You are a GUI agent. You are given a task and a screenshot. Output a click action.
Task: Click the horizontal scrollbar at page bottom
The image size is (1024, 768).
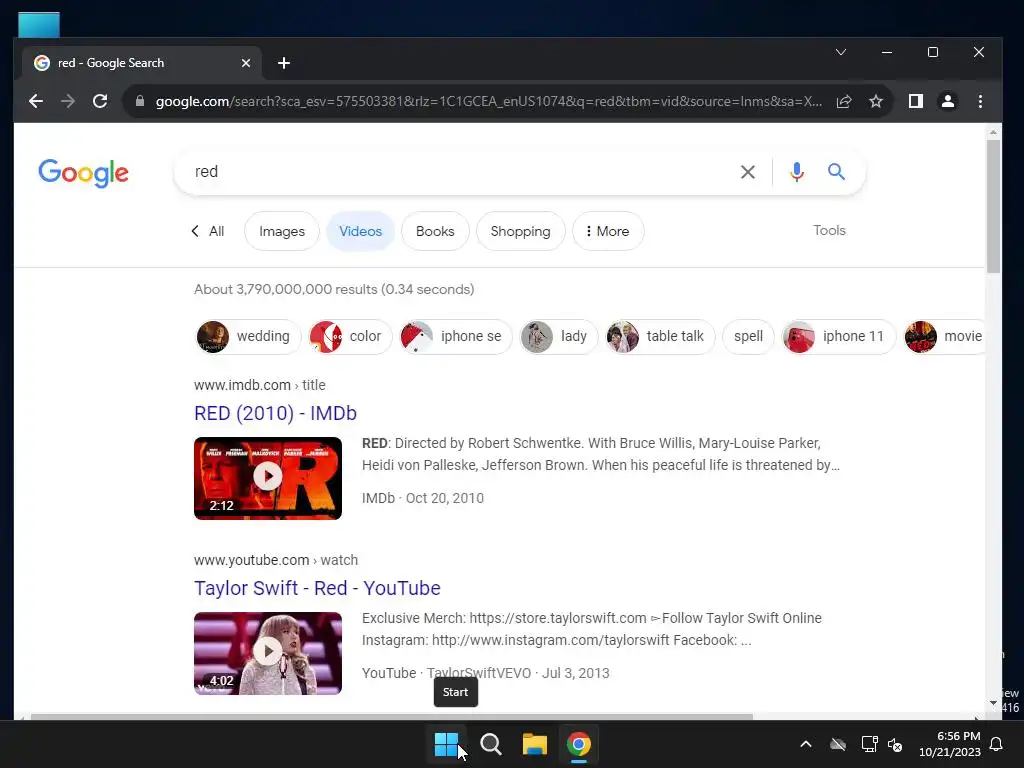point(392,717)
